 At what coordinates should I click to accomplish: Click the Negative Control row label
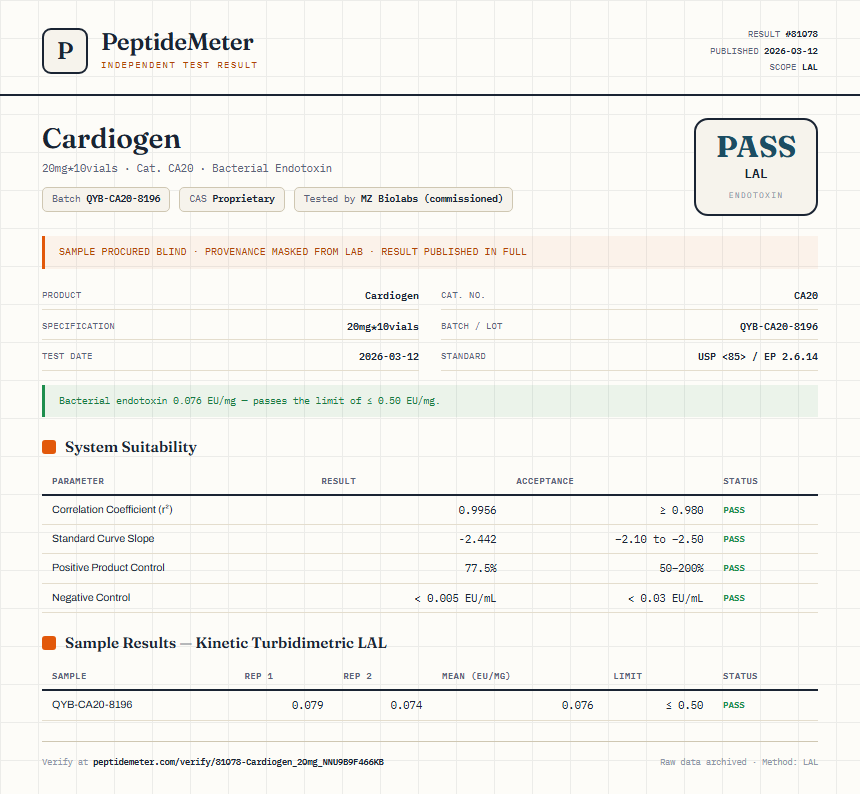pyautogui.click(x=91, y=598)
